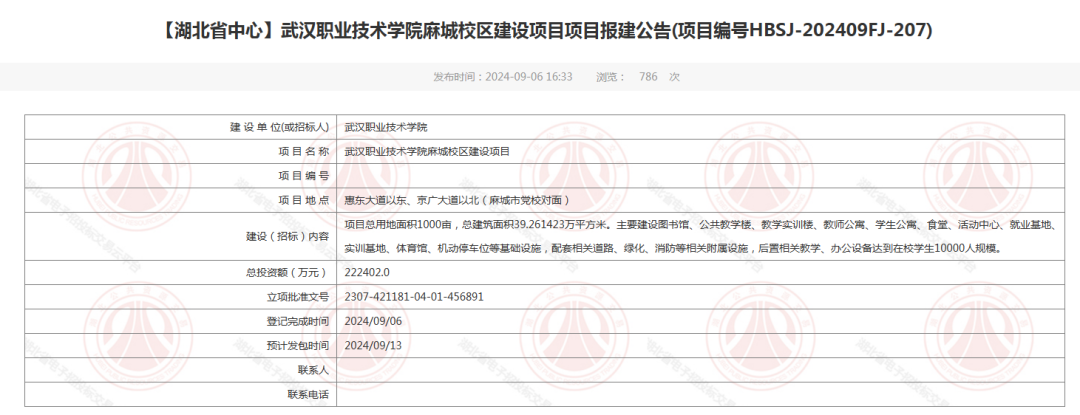Click the view count 786
The image size is (1080, 415).
(x=648, y=76)
